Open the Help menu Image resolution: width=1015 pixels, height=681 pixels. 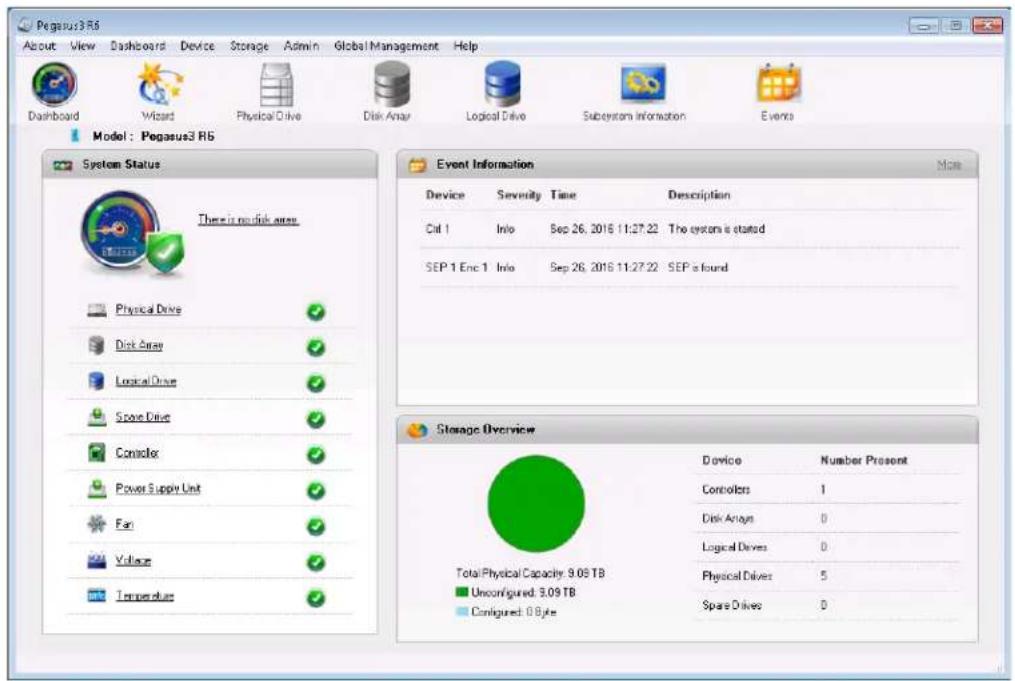(465, 46)
